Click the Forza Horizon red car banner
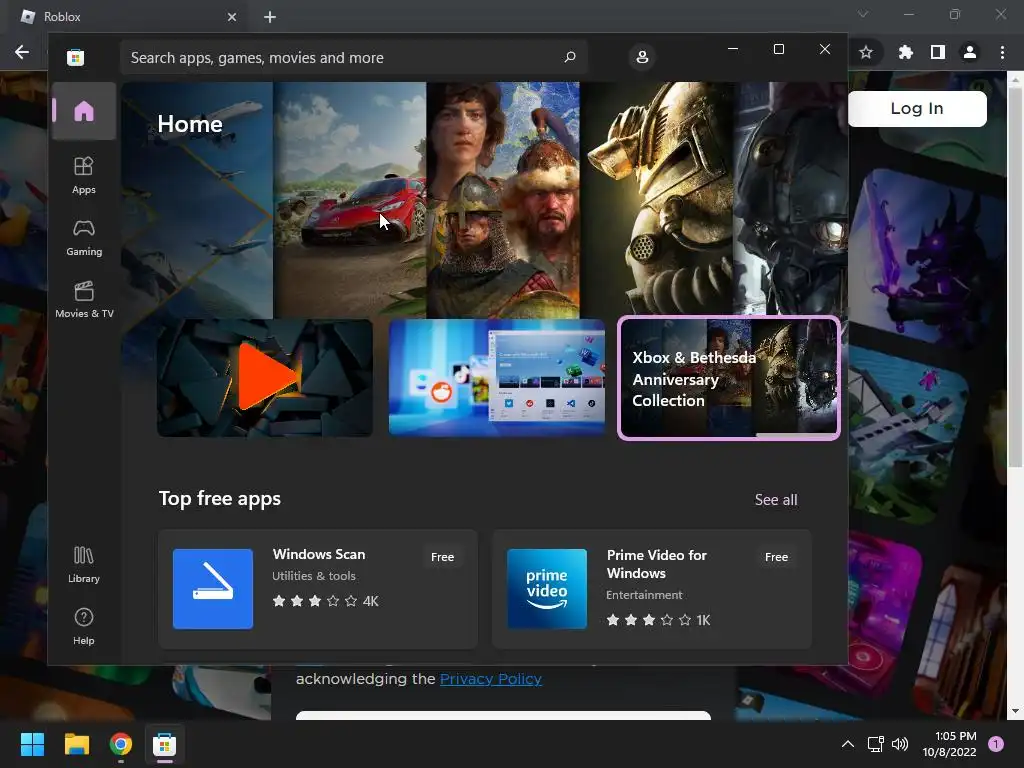1024x768 pixels. (349, 200)
